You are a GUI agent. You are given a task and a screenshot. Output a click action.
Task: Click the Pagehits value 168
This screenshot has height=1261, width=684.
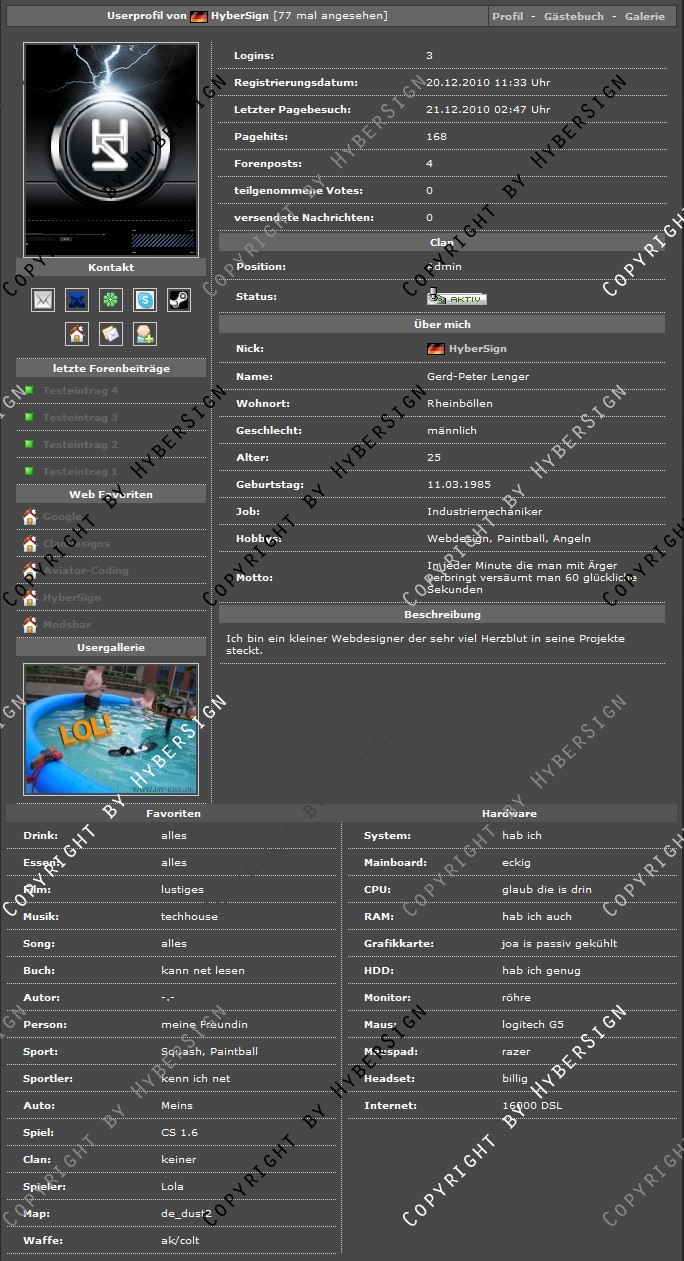pos(436,137)
